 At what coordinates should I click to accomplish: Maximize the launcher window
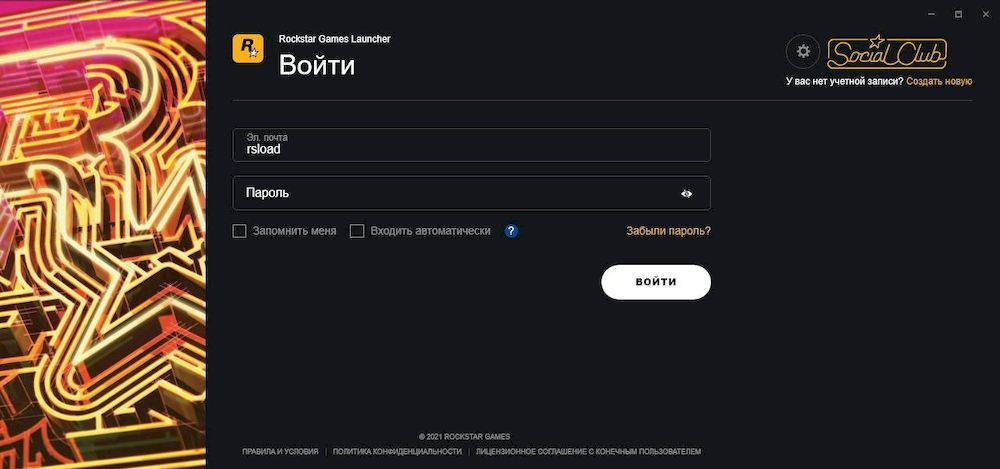click(958, 13)
